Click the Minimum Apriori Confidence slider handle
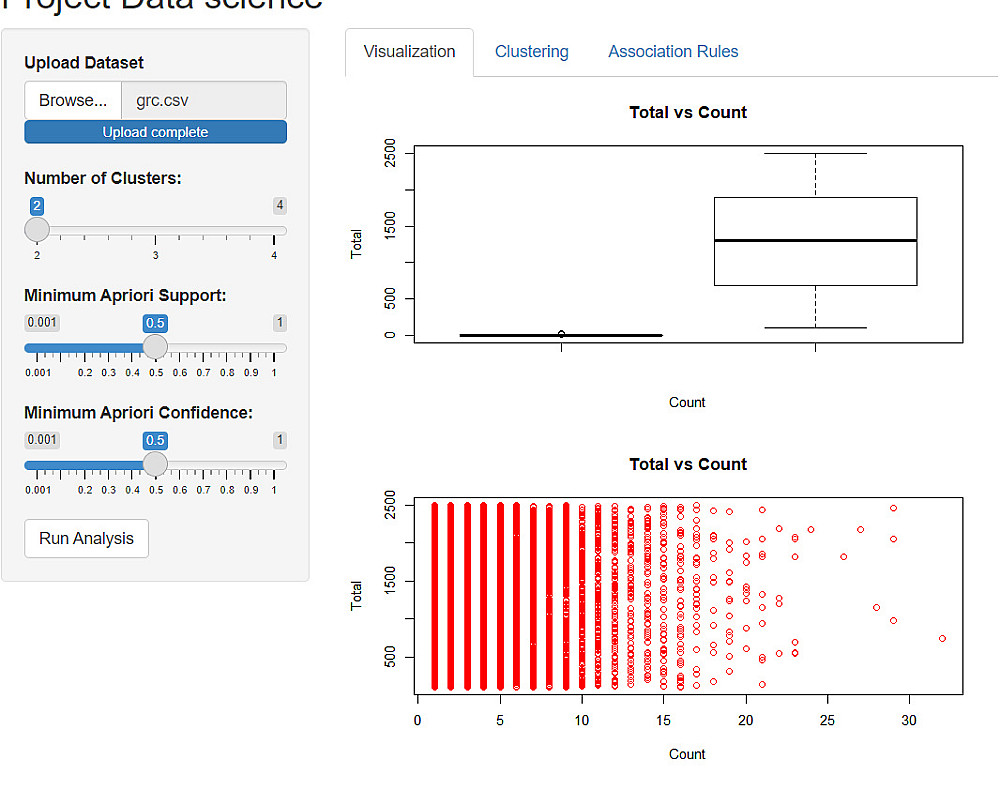Image resolution: width=1000 pixels, height=790 pixels. coord(155,465)
